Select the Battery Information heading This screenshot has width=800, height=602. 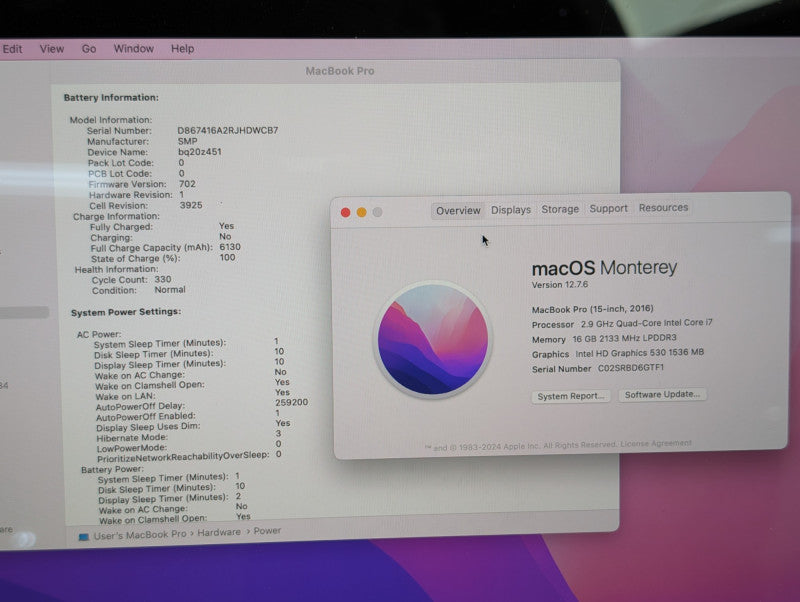pyautogui.click(x=111, y=97)
